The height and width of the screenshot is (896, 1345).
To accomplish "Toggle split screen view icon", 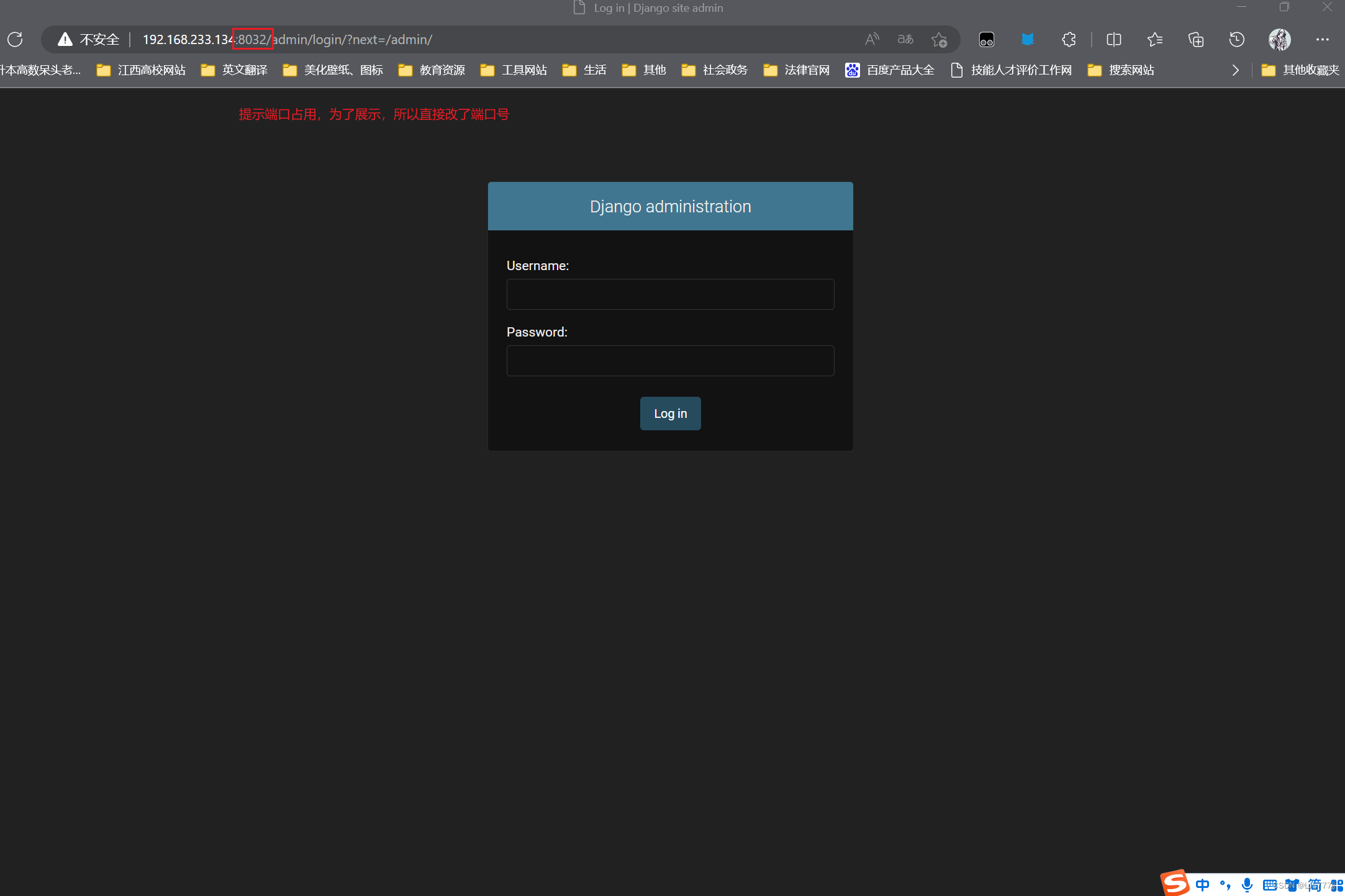I will (1114, 40).
